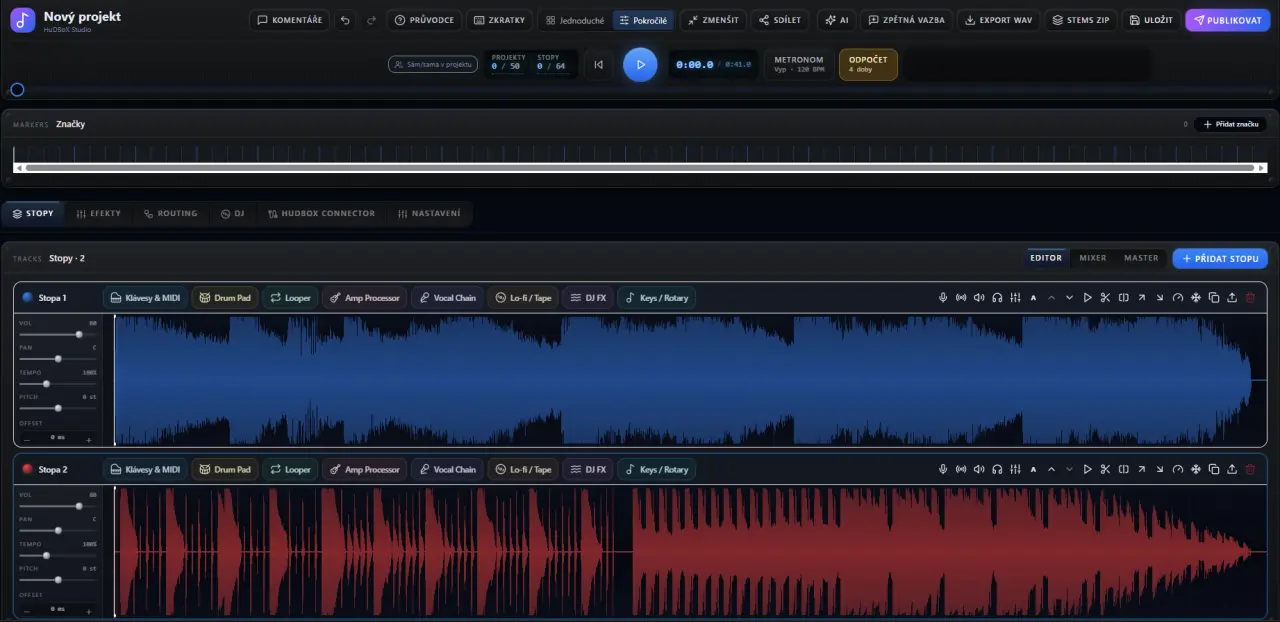Move Stopa 2 up with the chevron

[1051, 469]
